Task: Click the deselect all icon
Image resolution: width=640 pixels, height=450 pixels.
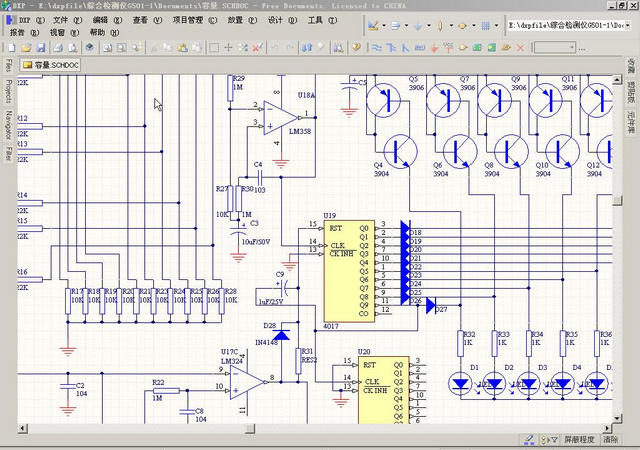Action: click(243, 48)
